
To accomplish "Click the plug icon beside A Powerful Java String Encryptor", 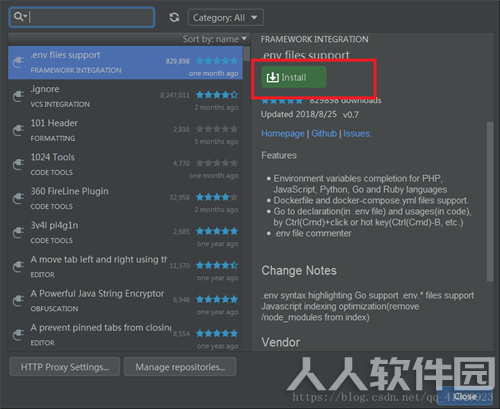I will [18, 301].
